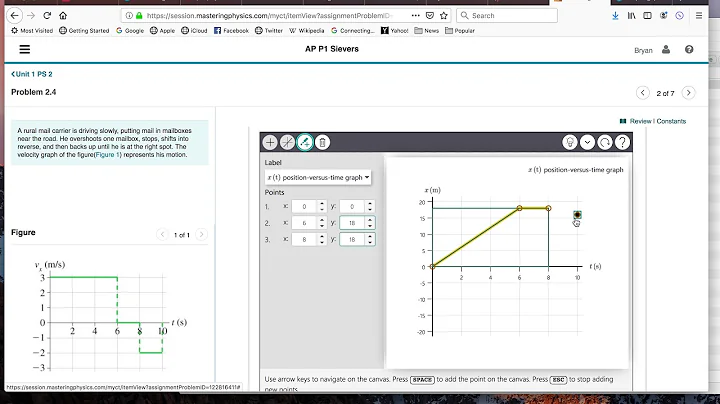This screenshot has height=404, width=720.
Task: Click graph point at t=8, x=18
Action: point(548,208)
